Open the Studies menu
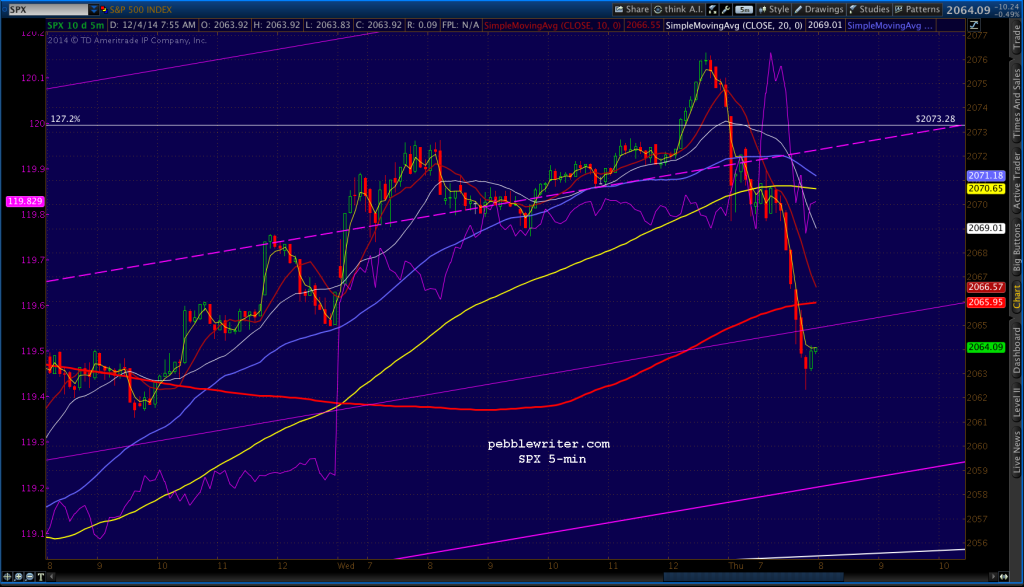The image size is (1024, 587). tap(869, 9)
